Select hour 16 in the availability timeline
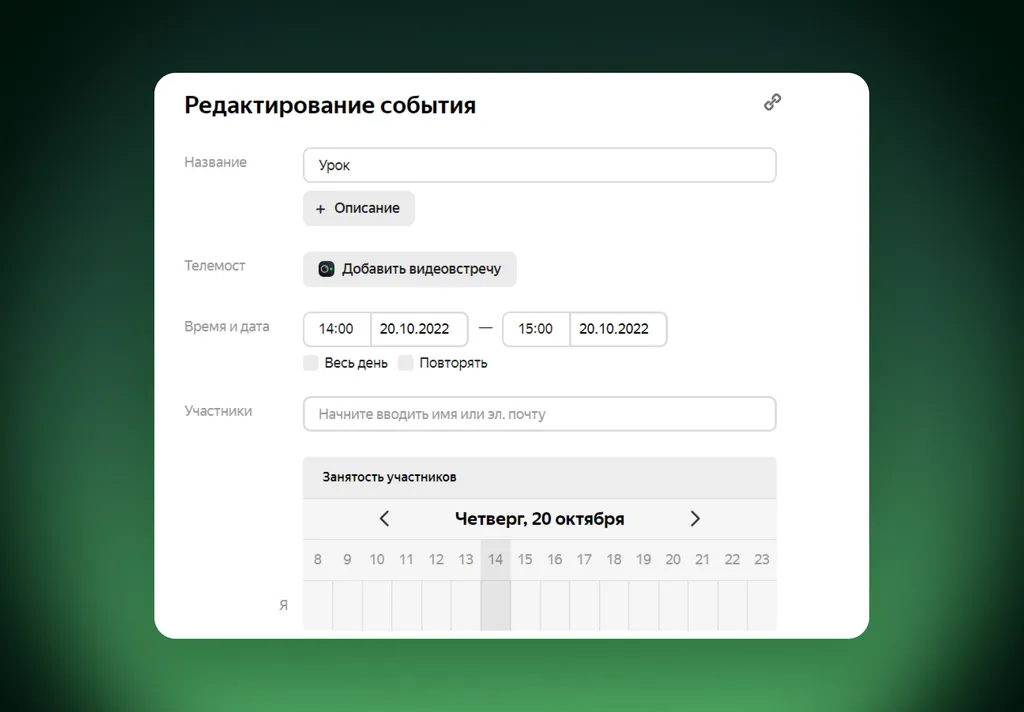The width and height of the screenshot is (1024, 712). tap(554, 560)
